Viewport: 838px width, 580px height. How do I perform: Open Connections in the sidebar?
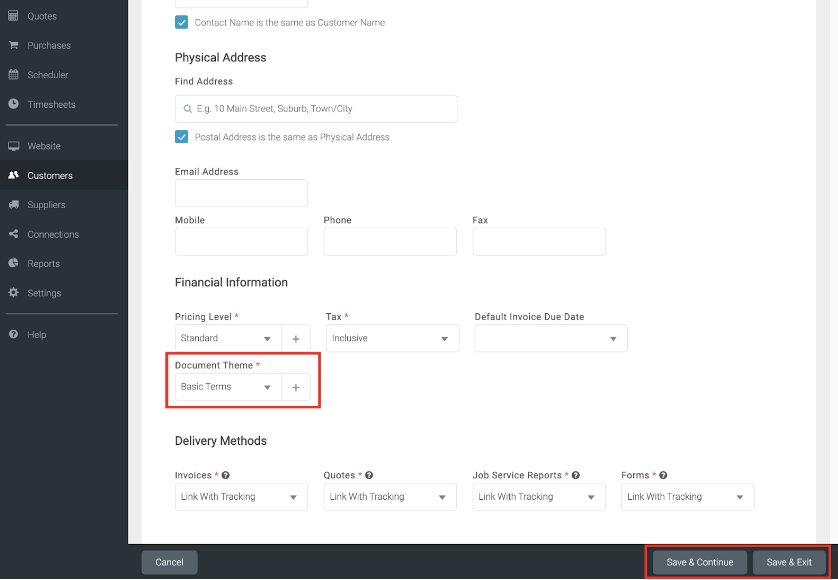[64, 234]
